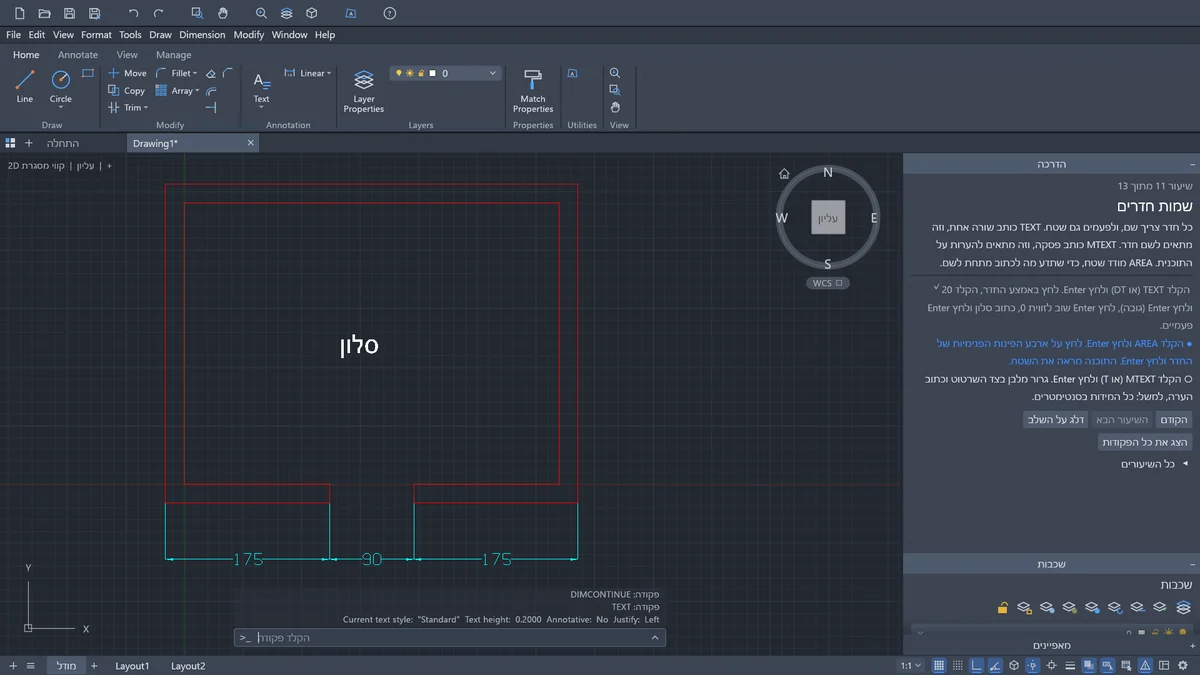Switch to the Layout1 tab
The height and width of the screenshot is (675, 1200).
(132, 666)
